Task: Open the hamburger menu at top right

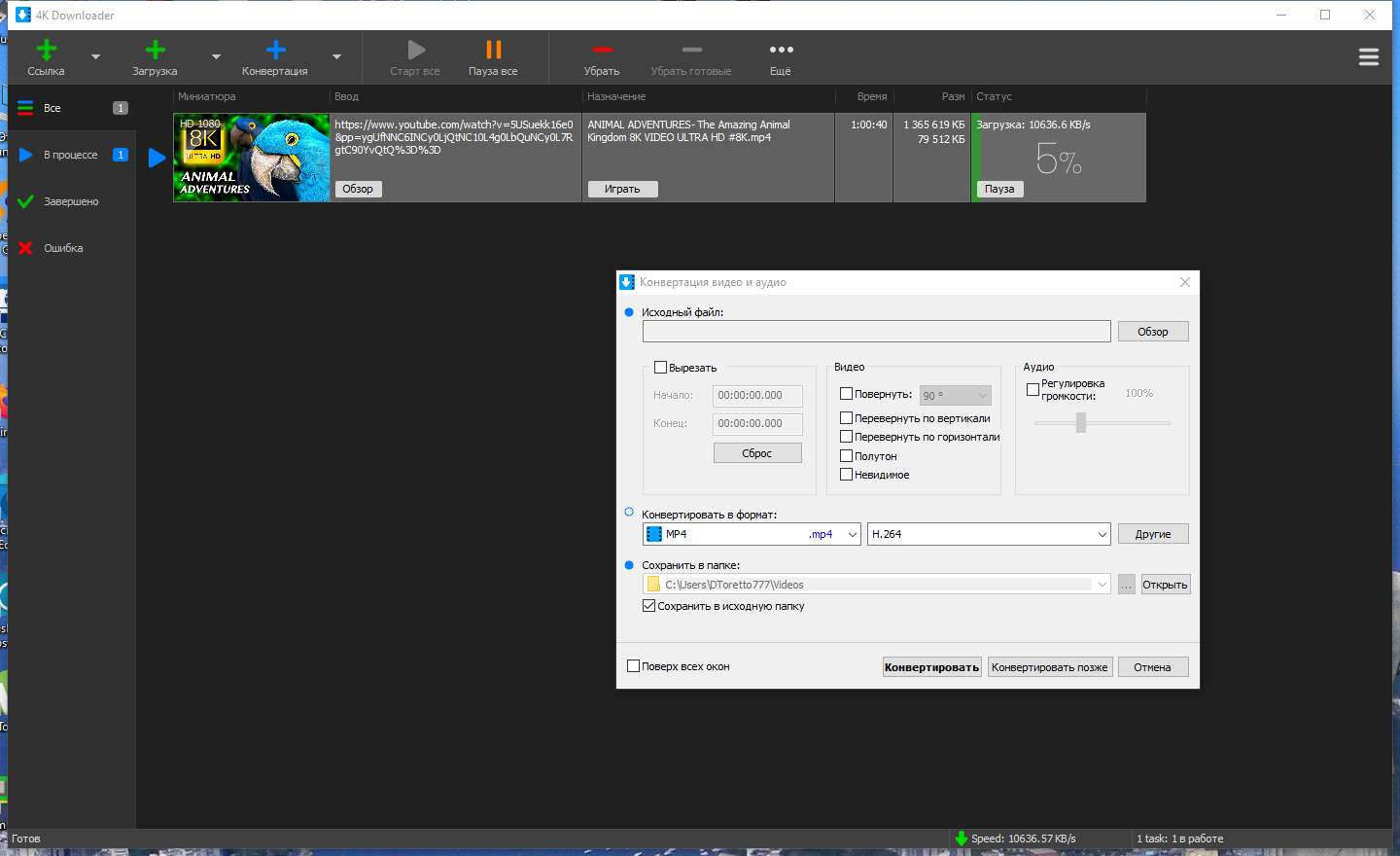Action: click(1369, 57)
